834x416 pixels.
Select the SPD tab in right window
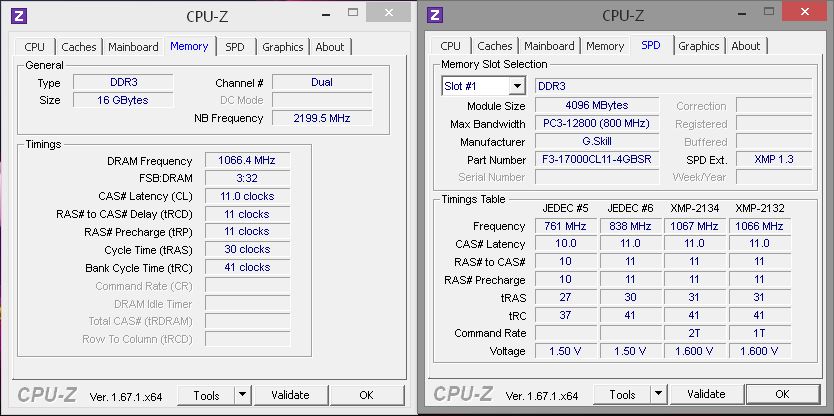point(651,45)
